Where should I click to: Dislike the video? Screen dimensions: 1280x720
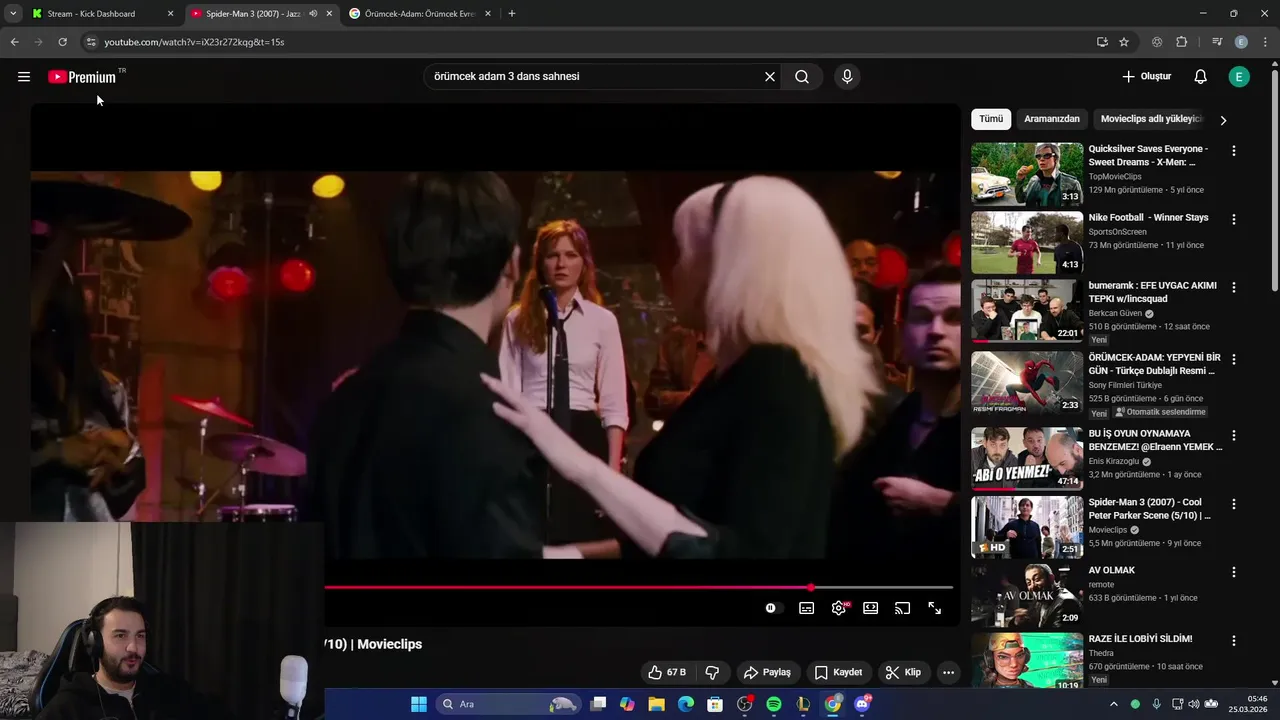[x=713, y=672]
